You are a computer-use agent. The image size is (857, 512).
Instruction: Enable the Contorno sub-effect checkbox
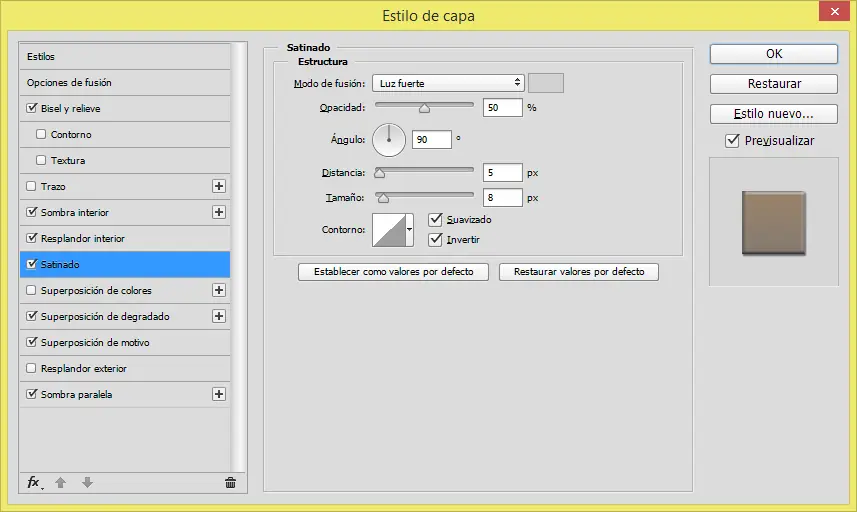tap(41, 134)
